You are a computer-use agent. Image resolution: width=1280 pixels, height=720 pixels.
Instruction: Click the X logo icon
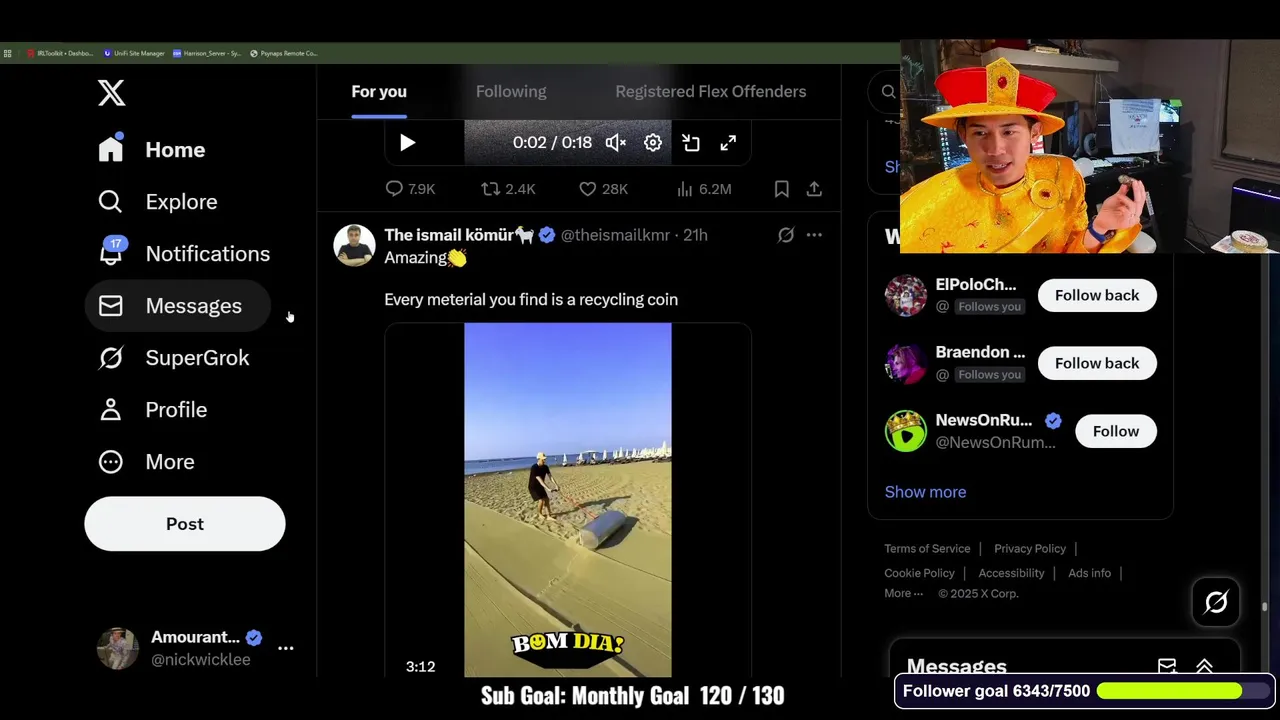click(111, 93)
